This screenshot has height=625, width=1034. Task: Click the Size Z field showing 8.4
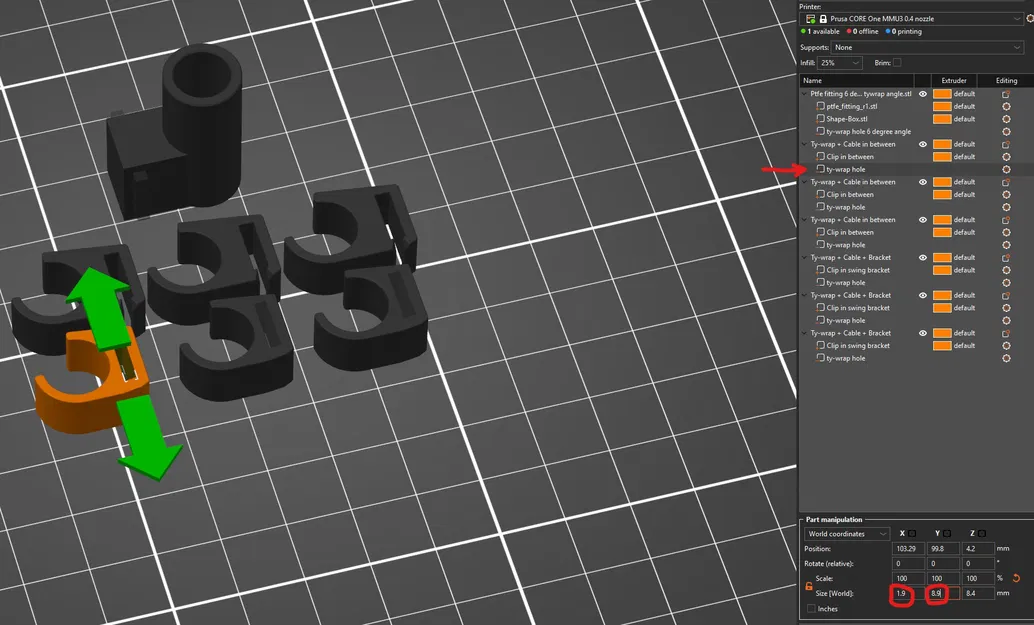pos(978,593)
